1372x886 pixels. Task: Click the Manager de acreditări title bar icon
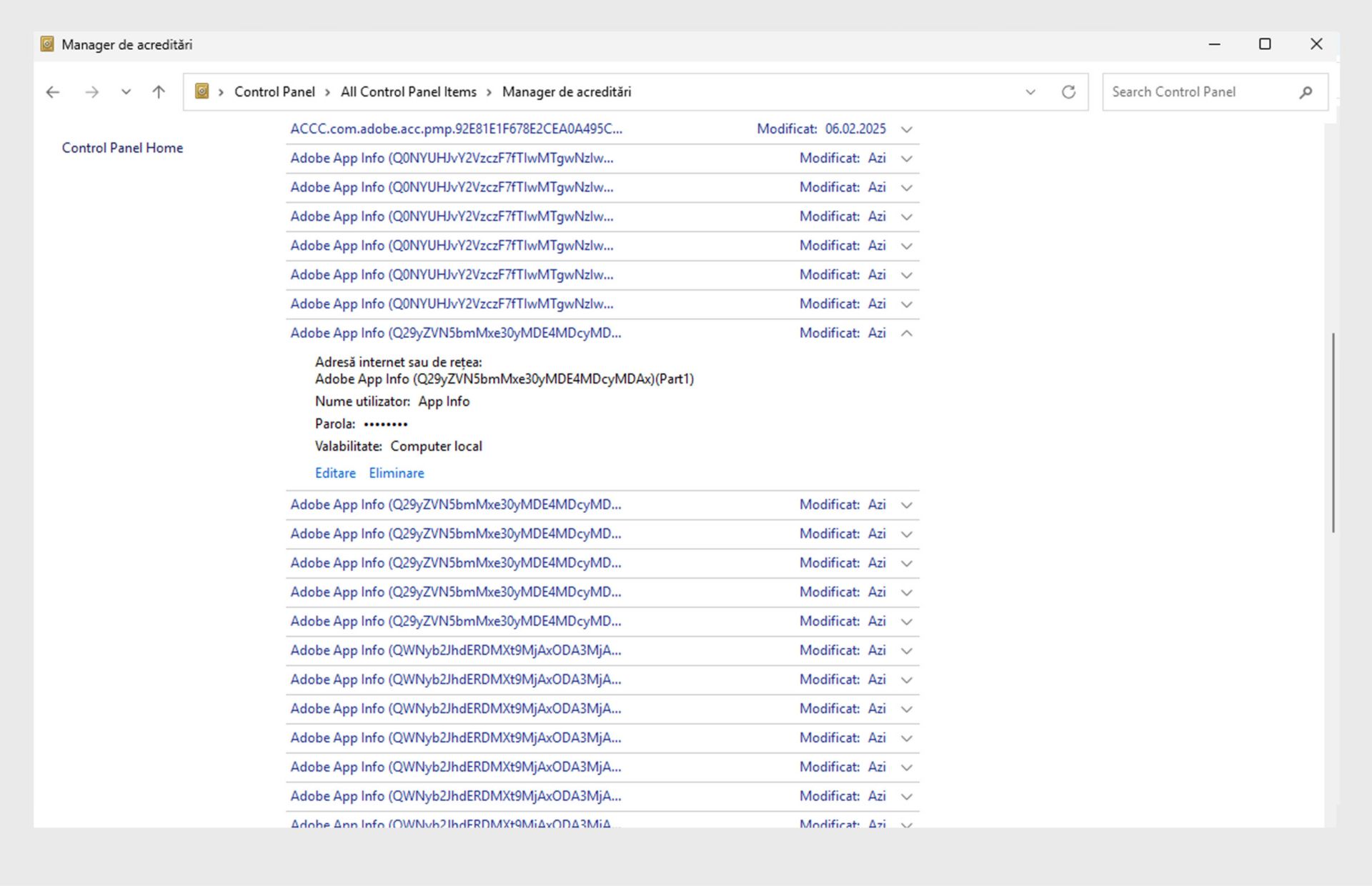[47, 44]
